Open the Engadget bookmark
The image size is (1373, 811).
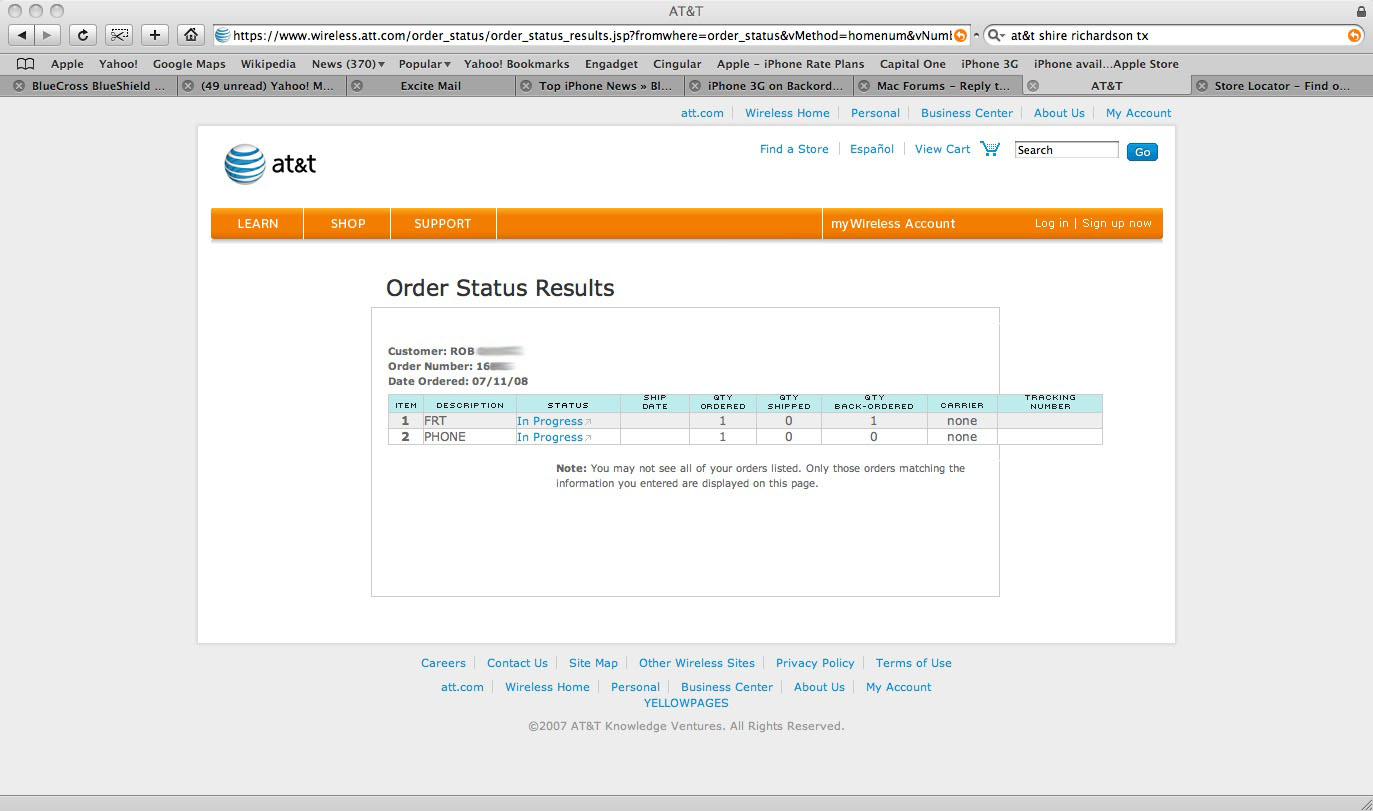(611, 64)
